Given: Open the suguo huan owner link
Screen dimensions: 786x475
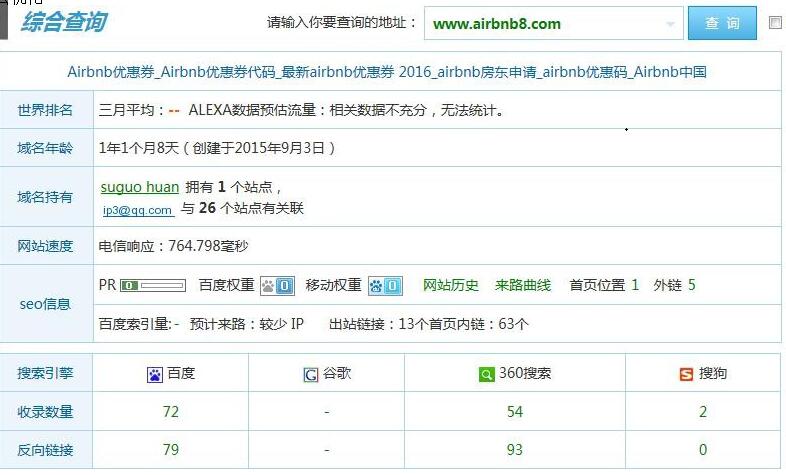Looking at the screenshot, I should coord(140,187).
